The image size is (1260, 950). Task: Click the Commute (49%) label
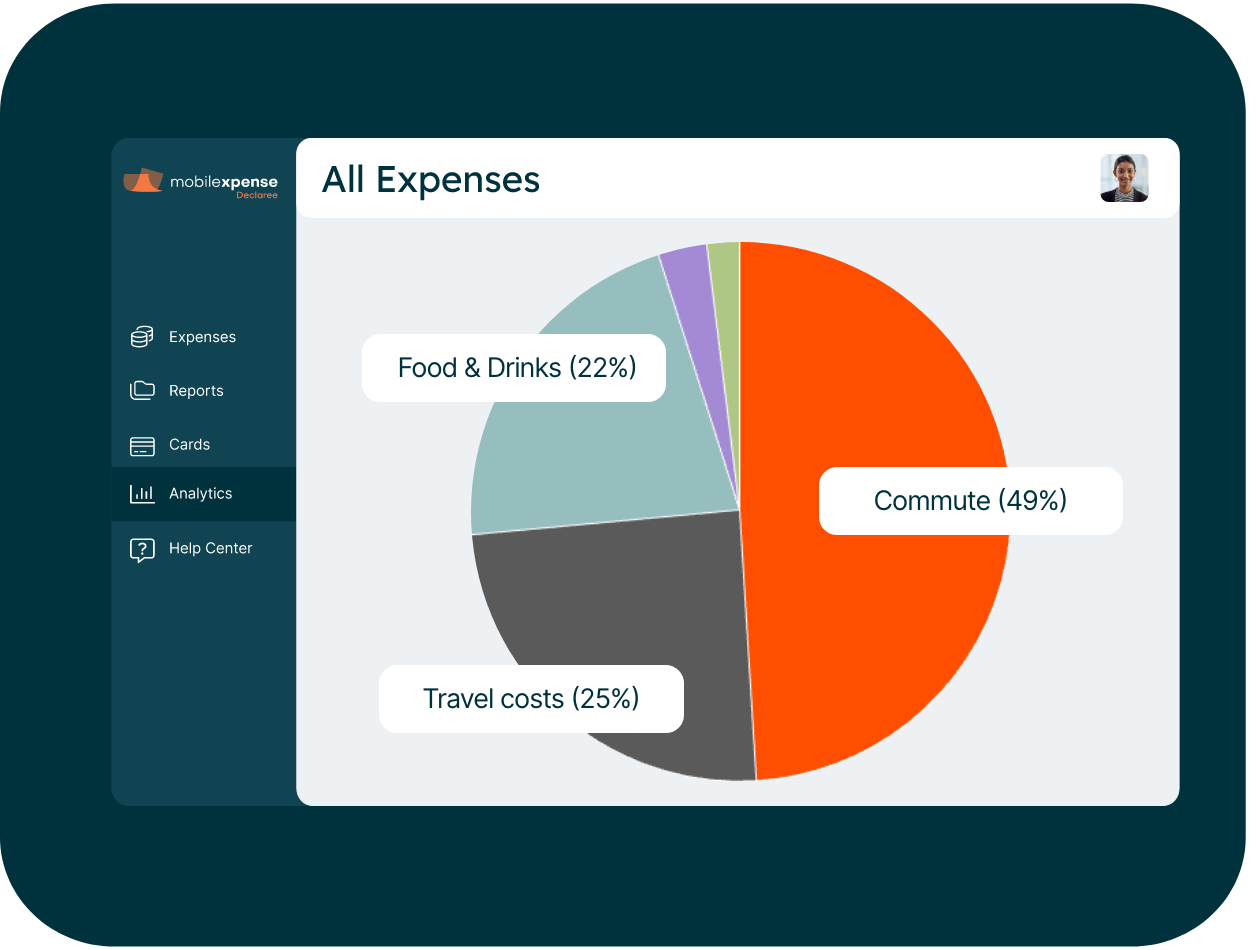(970, 500)
